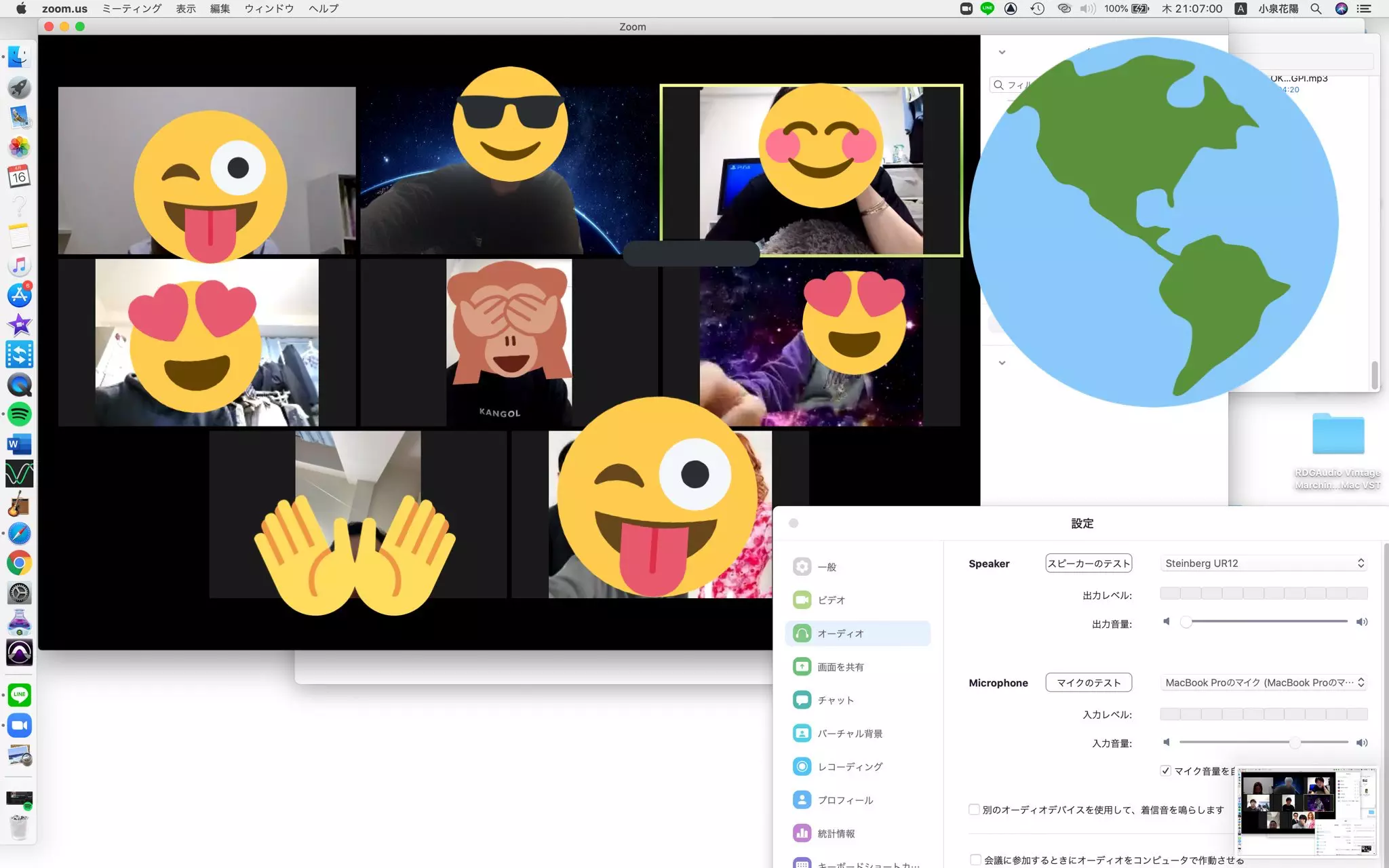Click Zoom camera status icon in menu bar
The height and width of the screenshot is (868, 1389).
click(966, 9)
